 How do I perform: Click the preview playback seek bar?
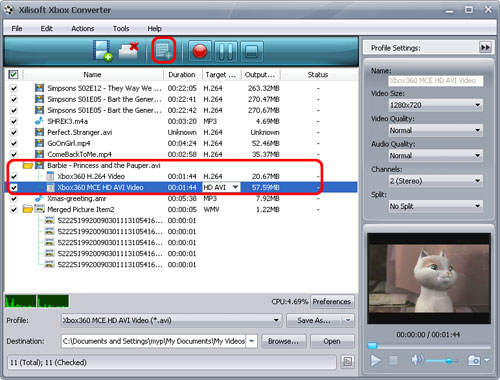point(429,346)
